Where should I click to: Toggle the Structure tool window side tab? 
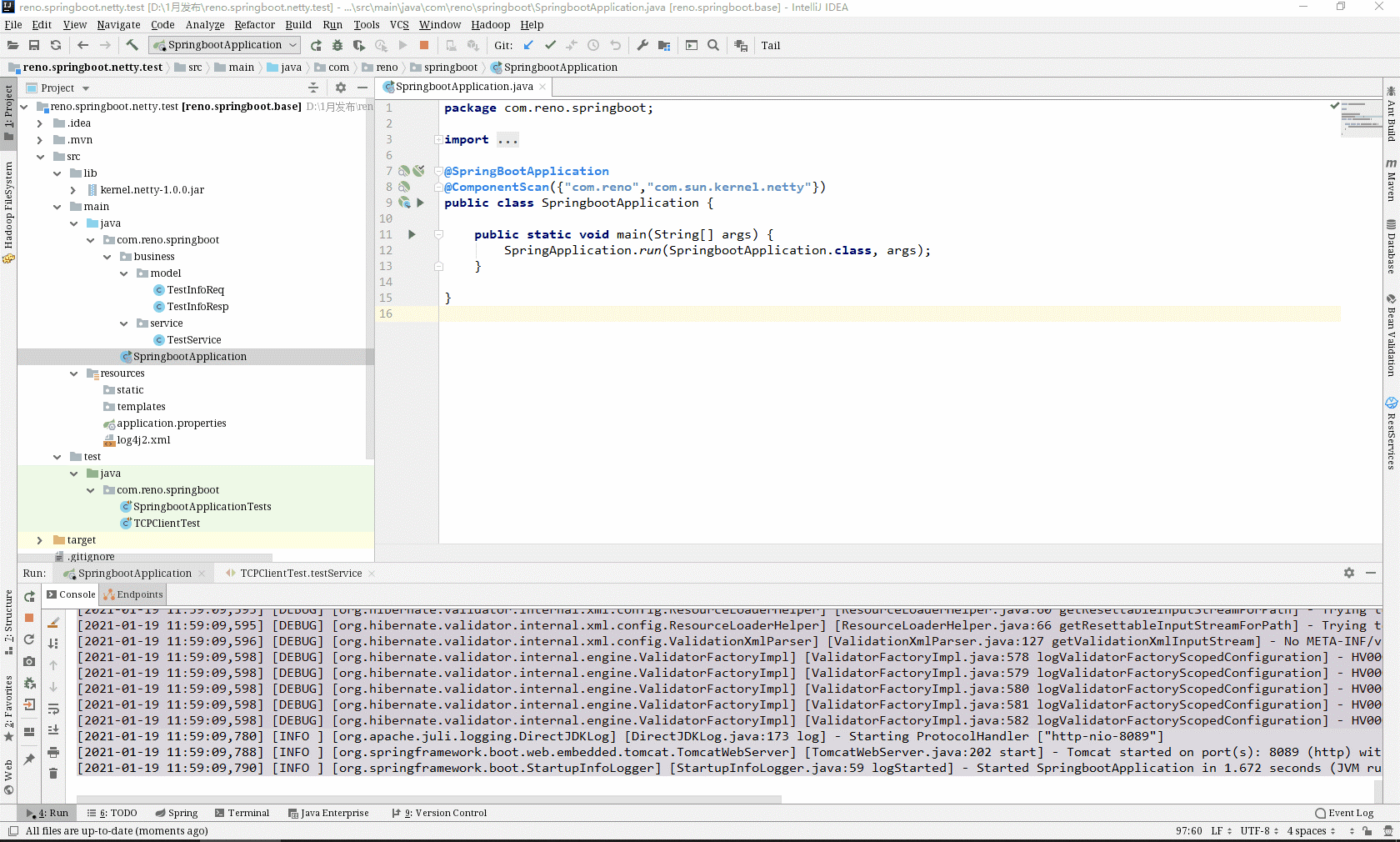coord(8,622)
